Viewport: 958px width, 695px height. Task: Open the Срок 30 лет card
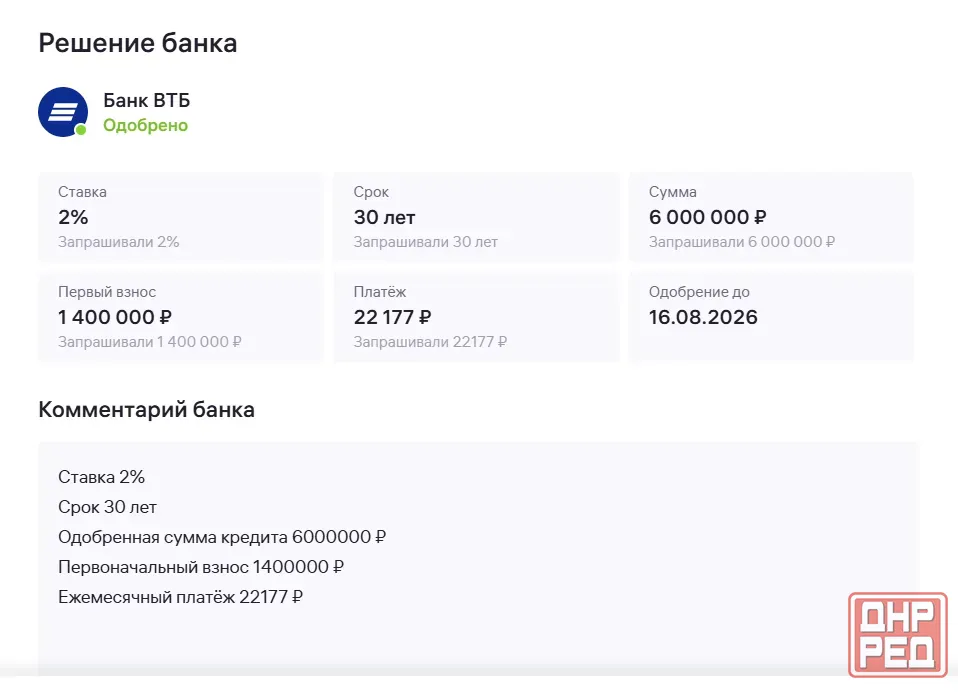coord(476,217)
